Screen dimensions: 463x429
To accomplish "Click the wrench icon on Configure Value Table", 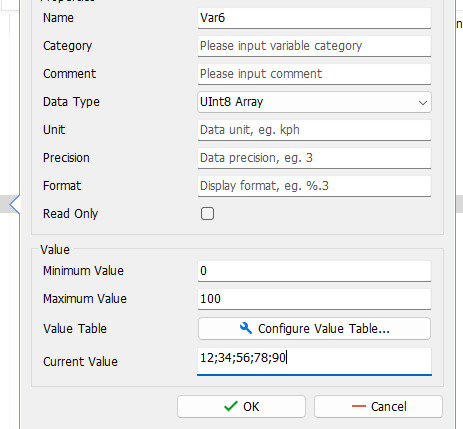I will point(246,328).
